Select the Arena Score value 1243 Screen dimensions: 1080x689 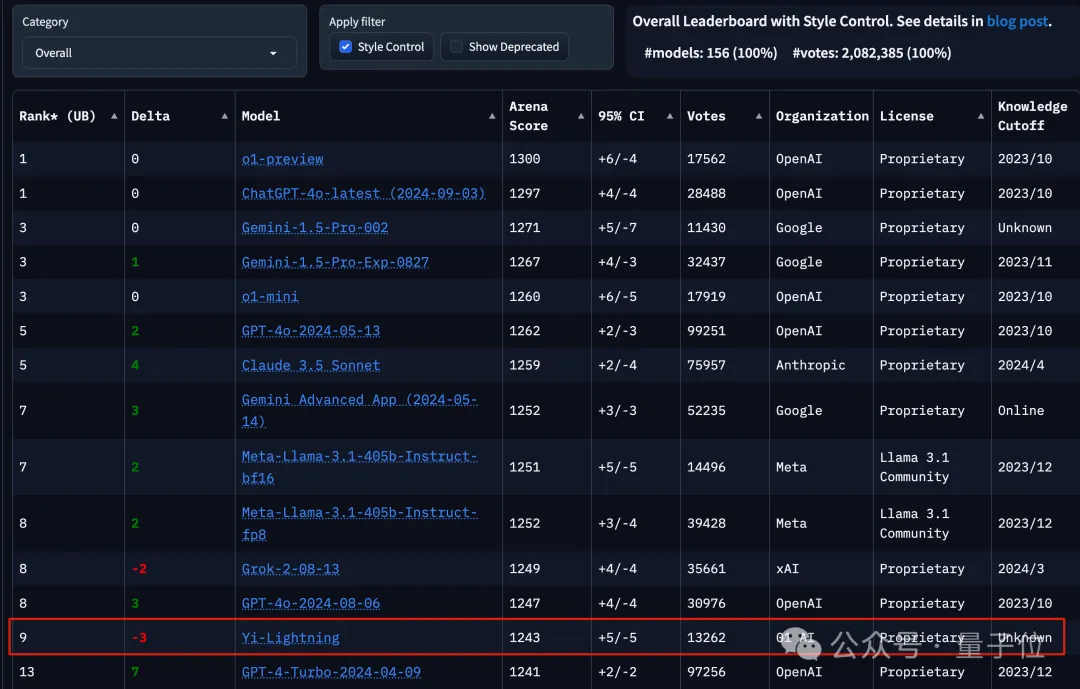(x=524, y=638)
